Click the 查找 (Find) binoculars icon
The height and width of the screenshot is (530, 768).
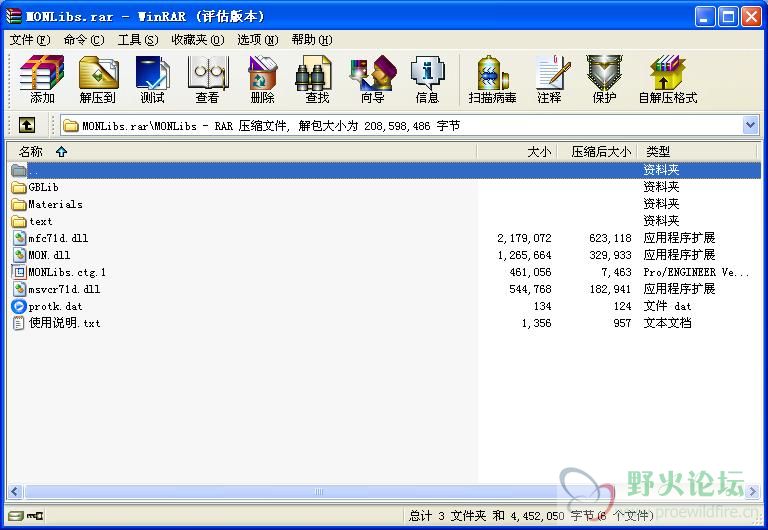coord(314,73)
